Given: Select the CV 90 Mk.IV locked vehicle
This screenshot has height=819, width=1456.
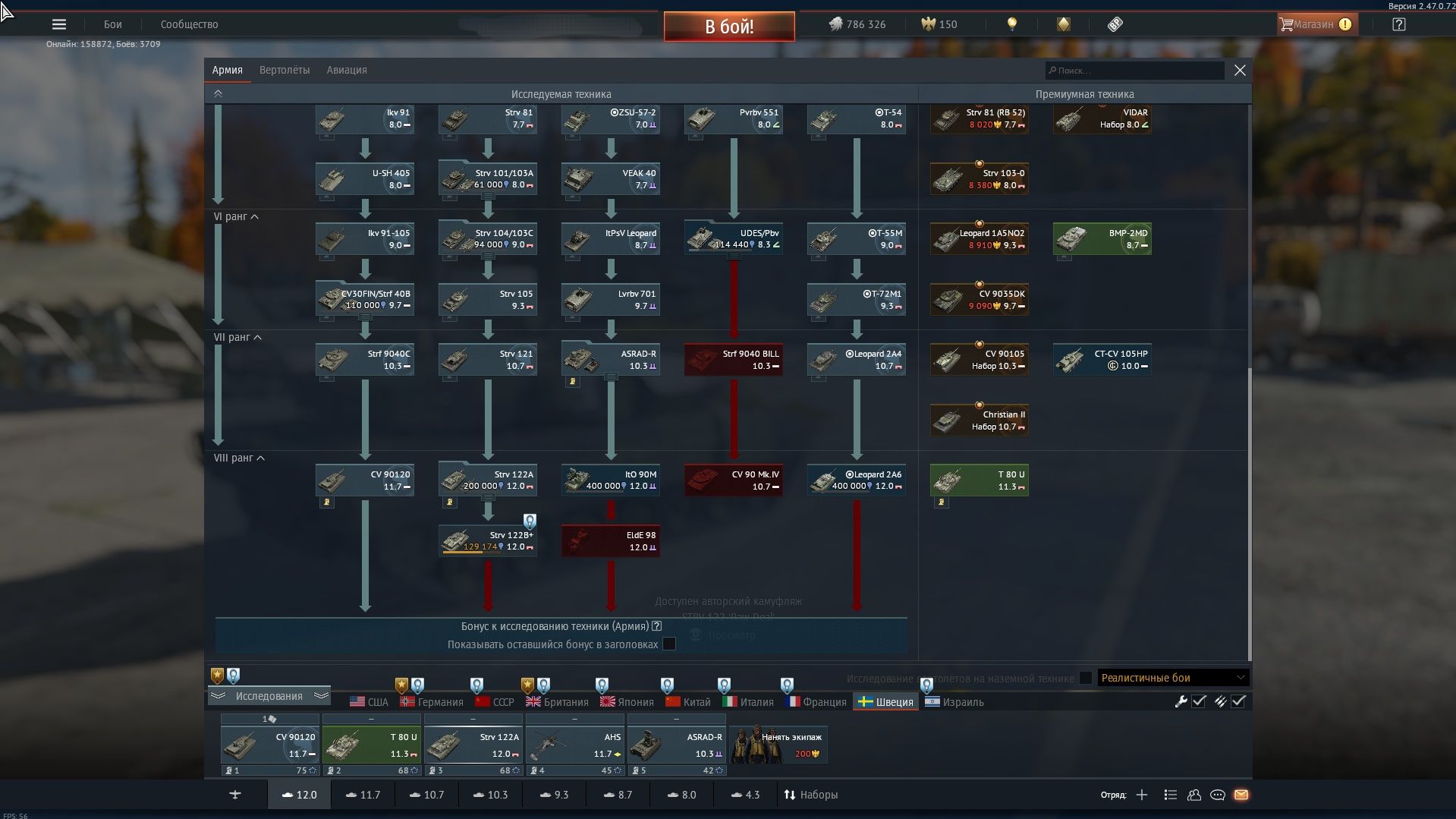Looking at the screenshot, I should pyautogui.click(x=734, y=480).
